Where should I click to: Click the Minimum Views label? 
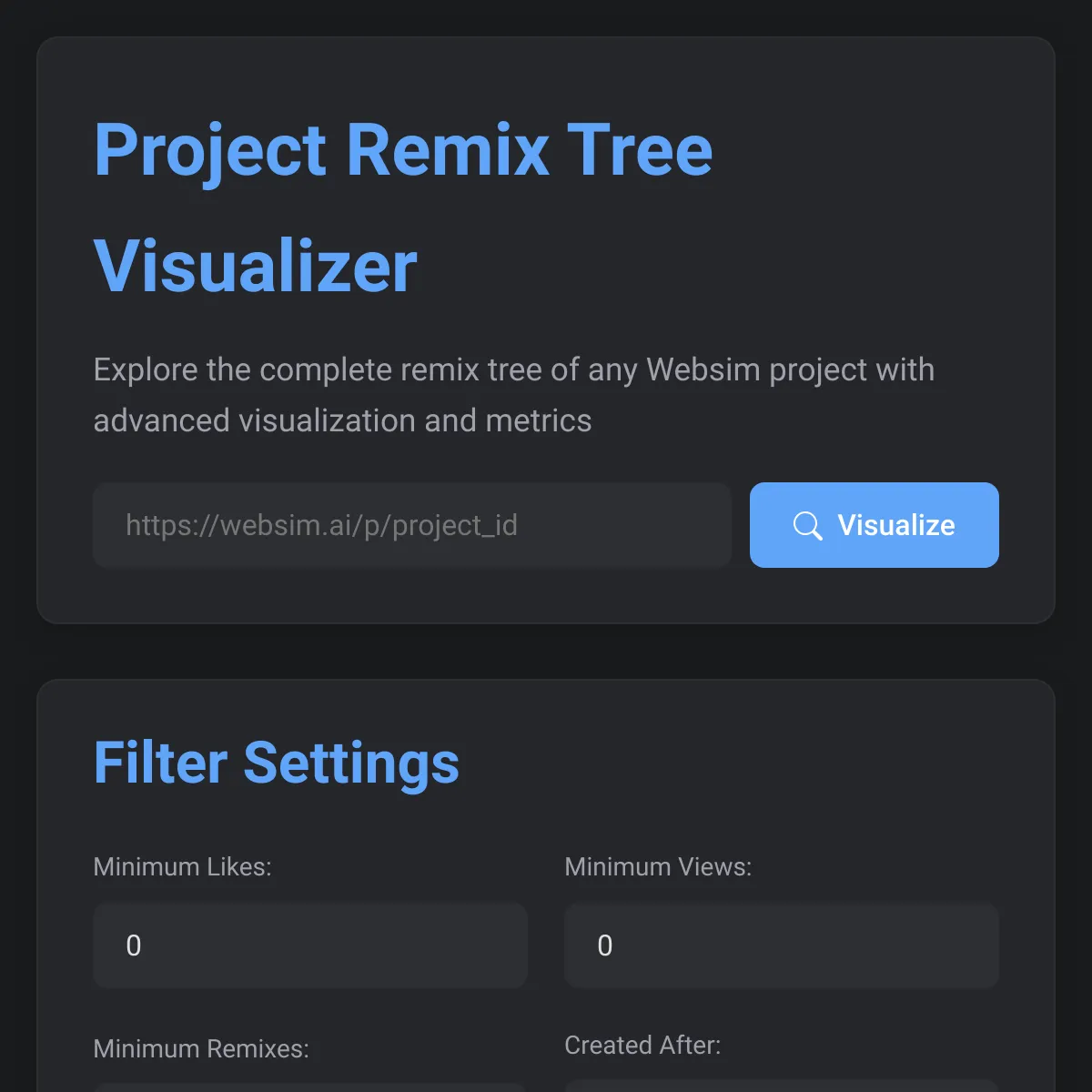click(x=658, y=866)
